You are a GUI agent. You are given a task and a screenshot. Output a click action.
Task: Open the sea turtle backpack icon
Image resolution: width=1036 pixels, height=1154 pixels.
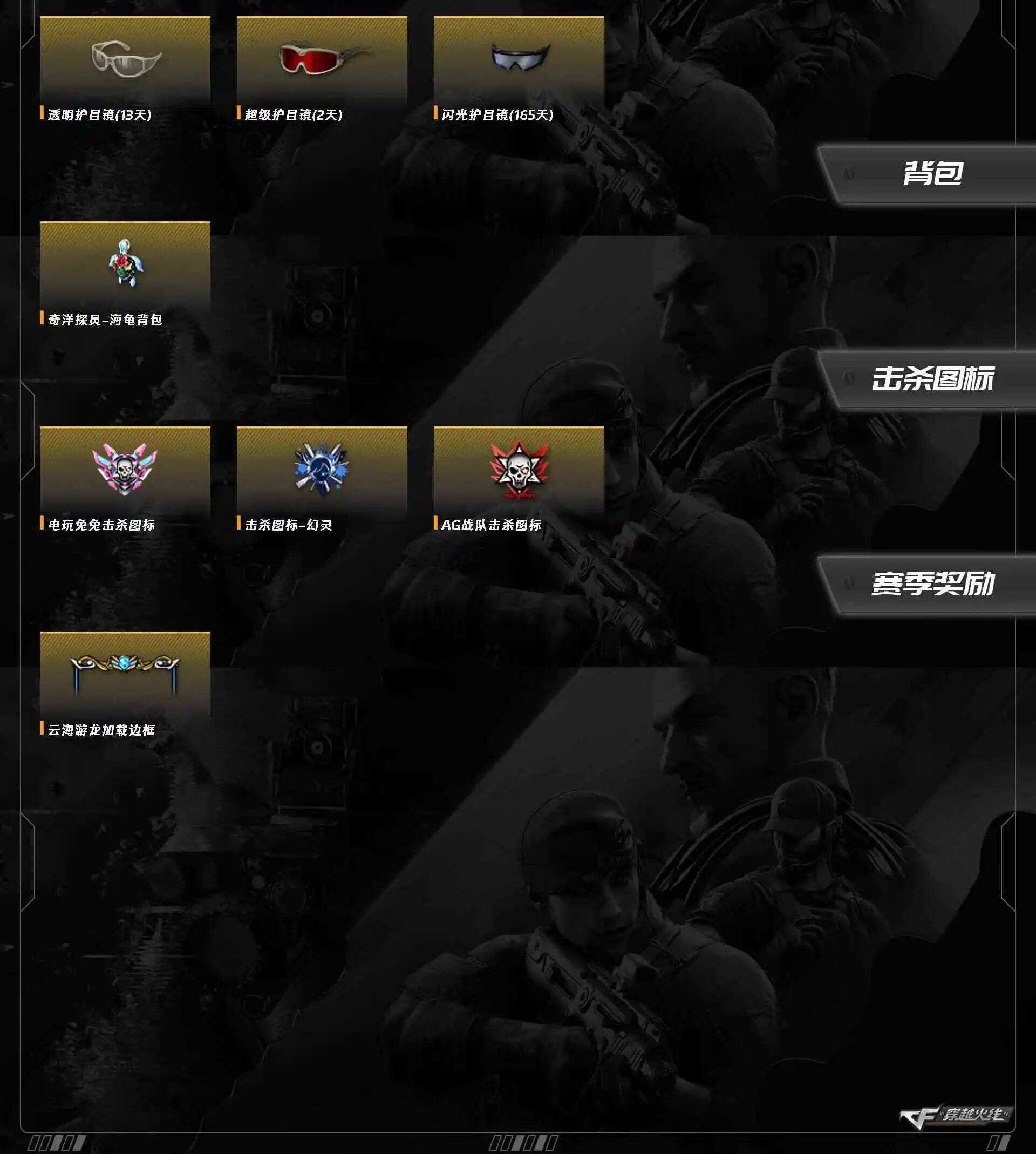[126, 262]
